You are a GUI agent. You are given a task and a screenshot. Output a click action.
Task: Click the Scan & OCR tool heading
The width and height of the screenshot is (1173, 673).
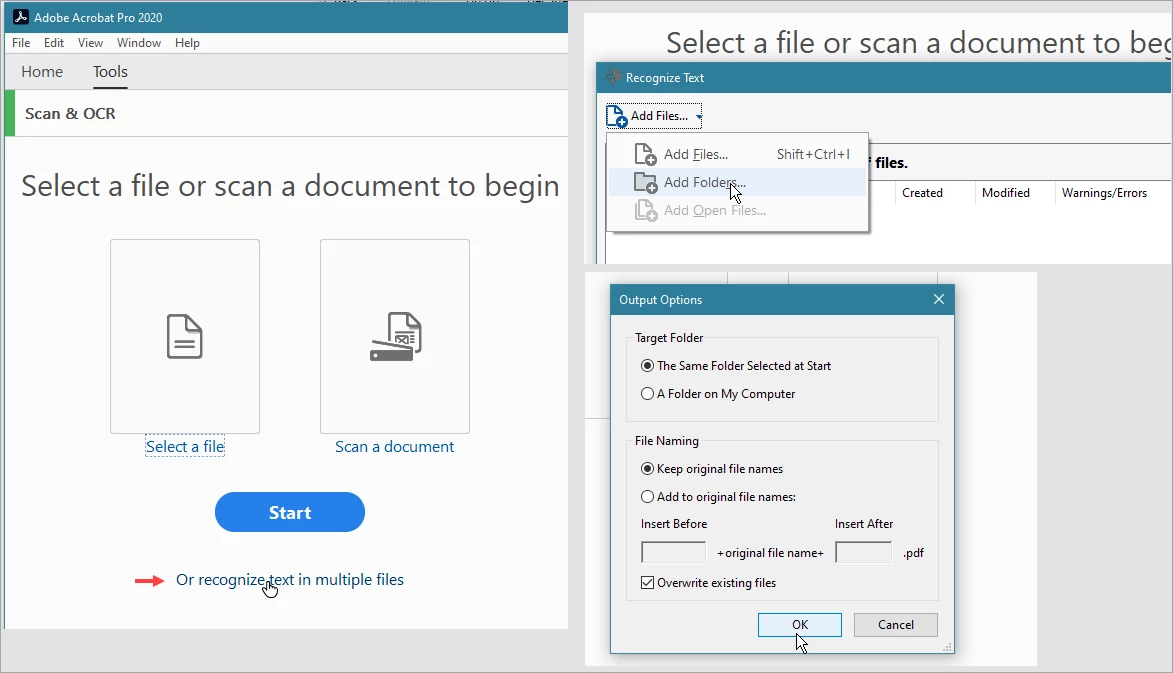[x=70, y=114]
